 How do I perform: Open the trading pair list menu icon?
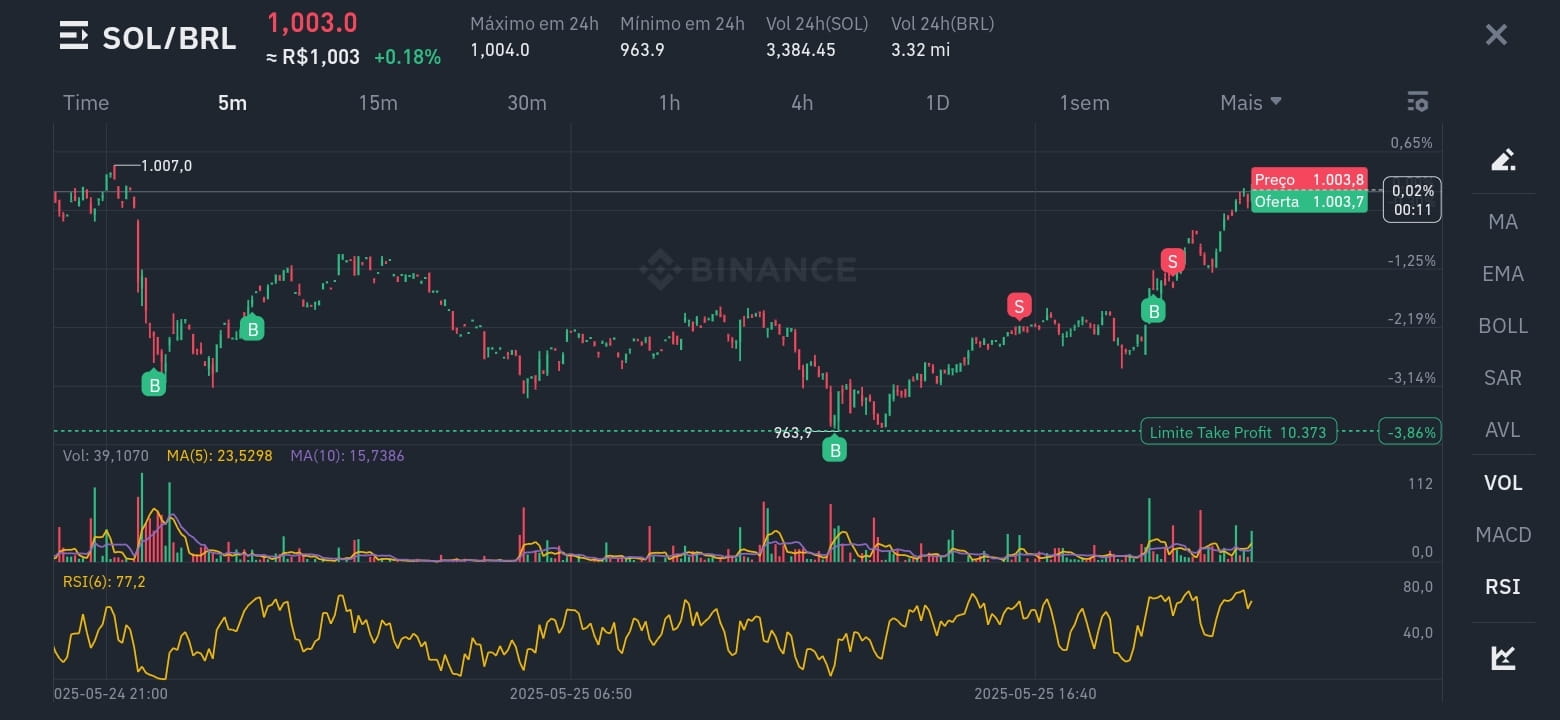[x=74, y=36]
